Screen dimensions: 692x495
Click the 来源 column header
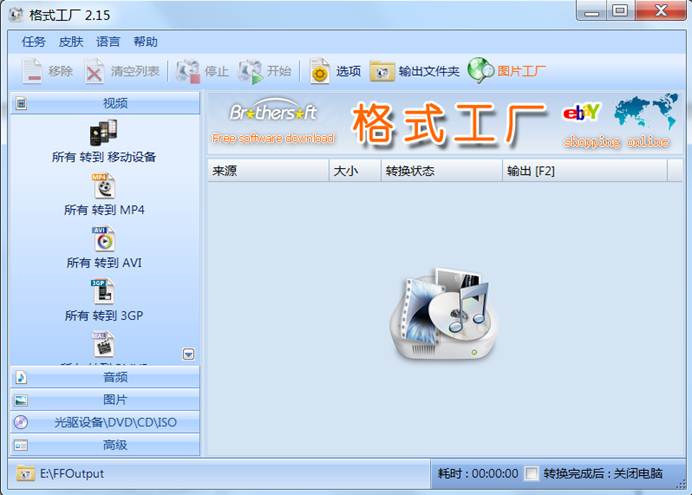[267, 171]
